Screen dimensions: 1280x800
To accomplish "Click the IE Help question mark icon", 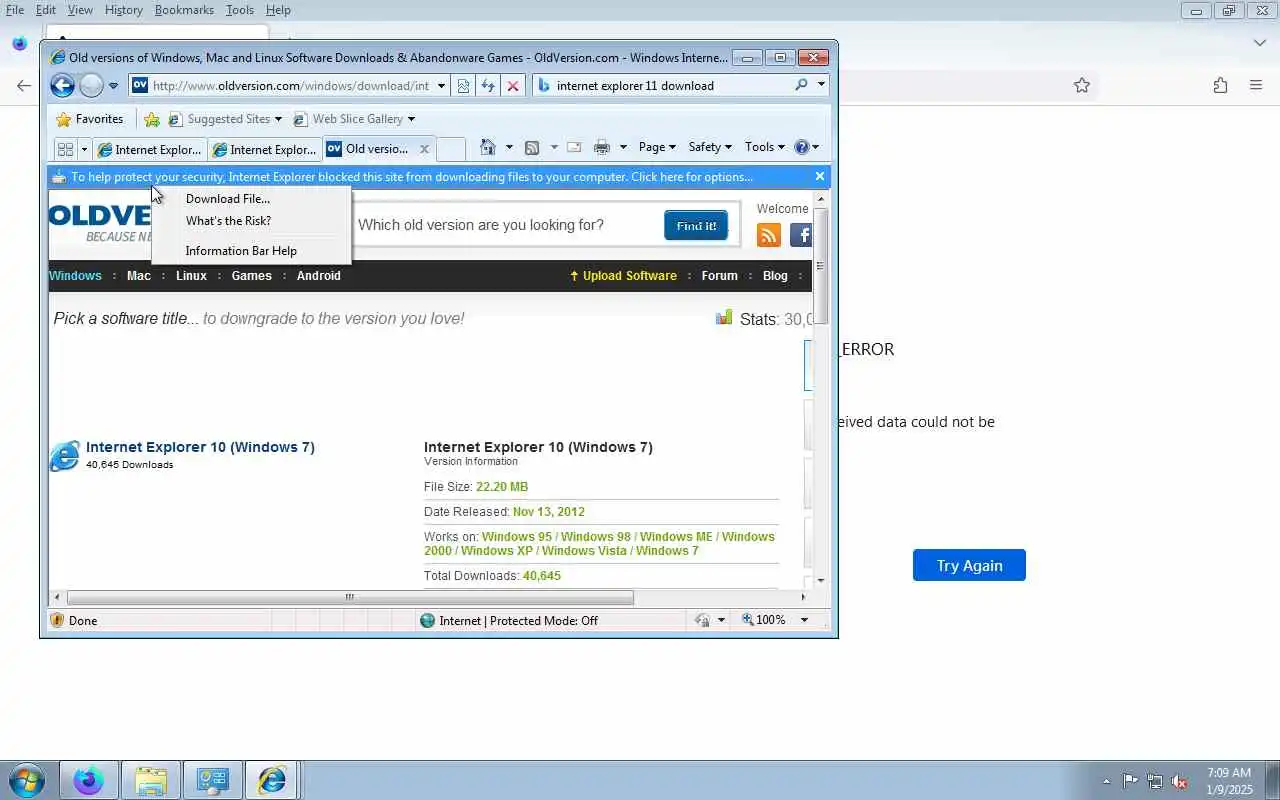I will (x=802, y=147).
